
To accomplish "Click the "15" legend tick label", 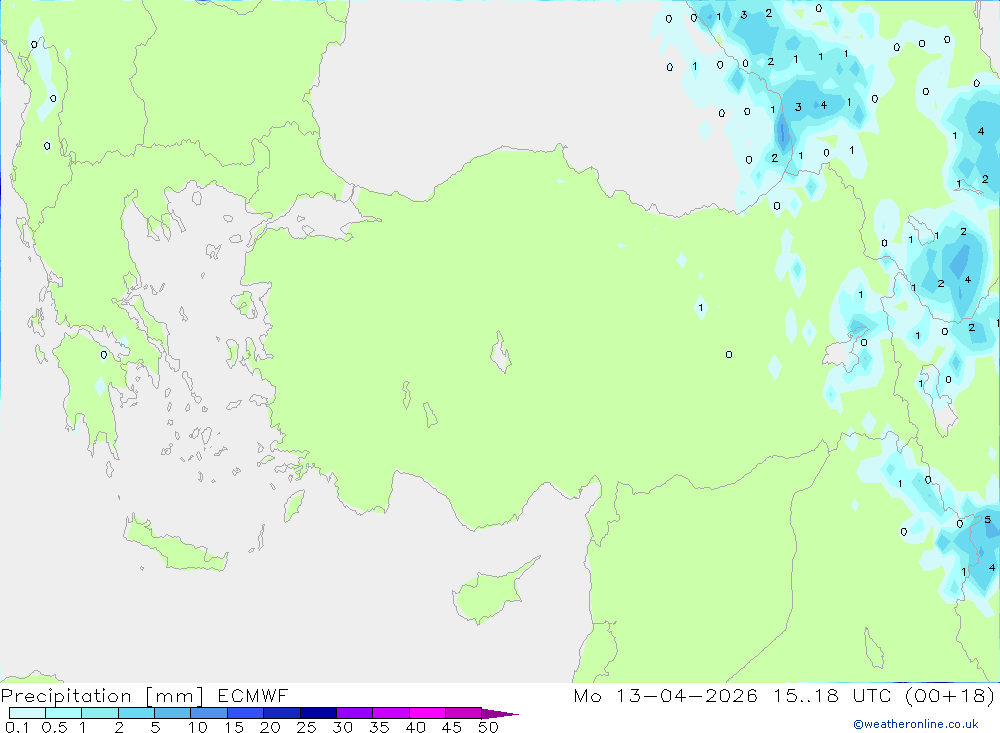I will click(x=234, y=727).
